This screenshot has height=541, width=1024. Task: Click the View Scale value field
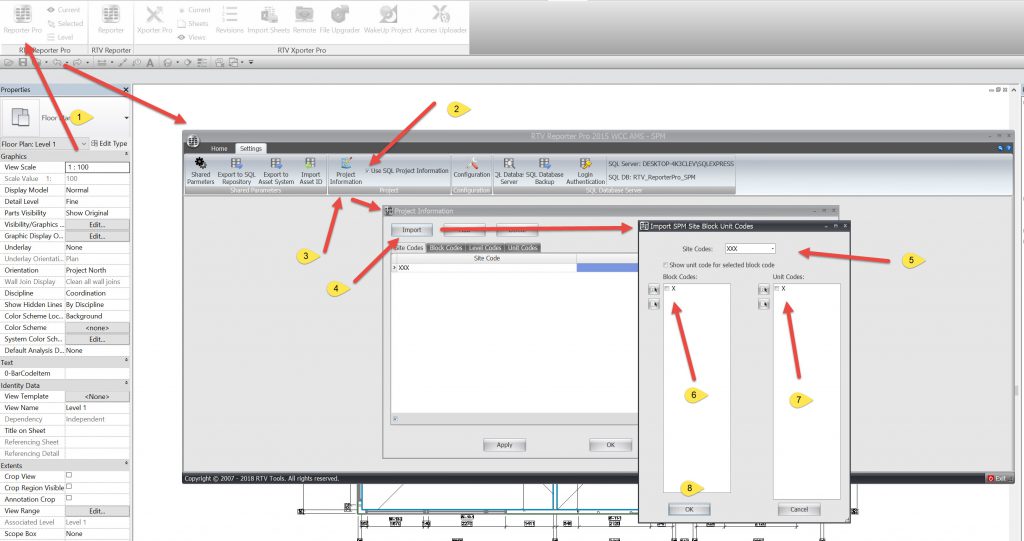tap(96, 167)
